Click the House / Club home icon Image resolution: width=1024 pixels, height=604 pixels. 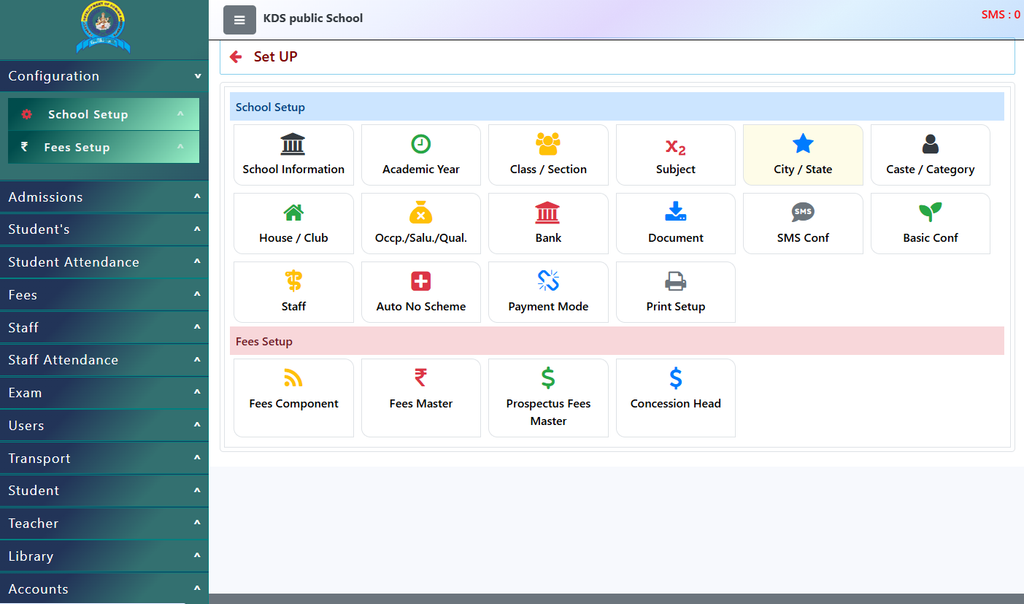(293, 212)
